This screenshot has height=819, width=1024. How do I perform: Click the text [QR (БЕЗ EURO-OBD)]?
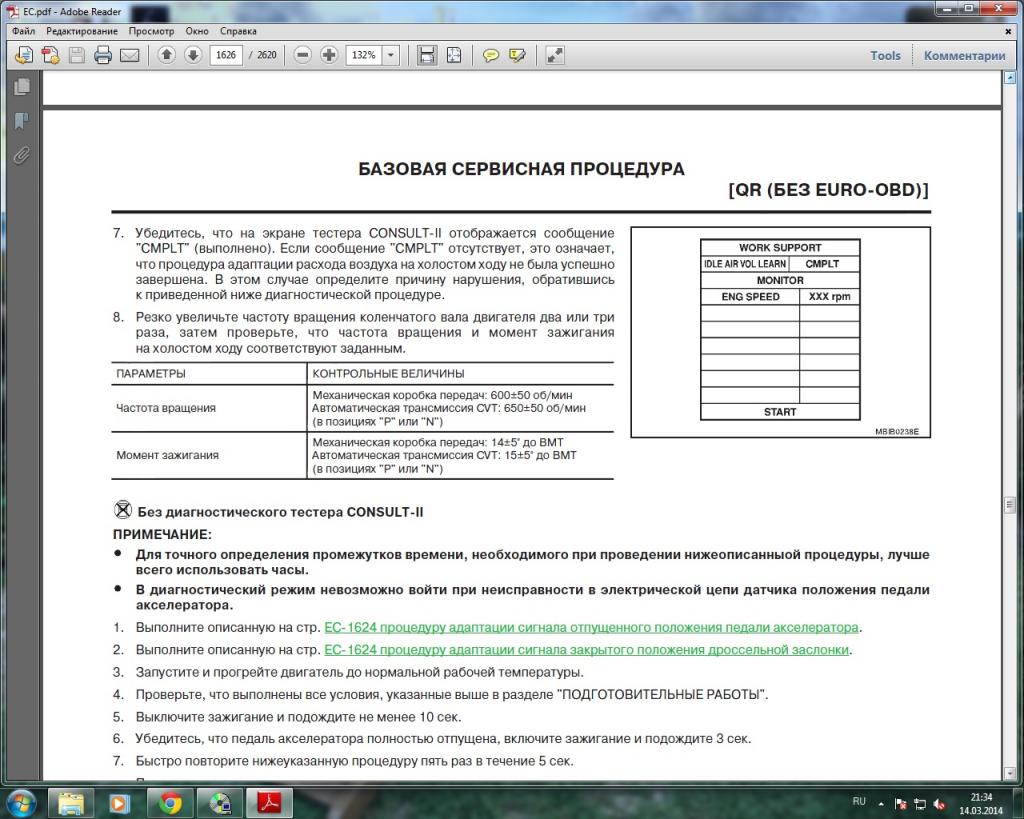pos(828,190)
